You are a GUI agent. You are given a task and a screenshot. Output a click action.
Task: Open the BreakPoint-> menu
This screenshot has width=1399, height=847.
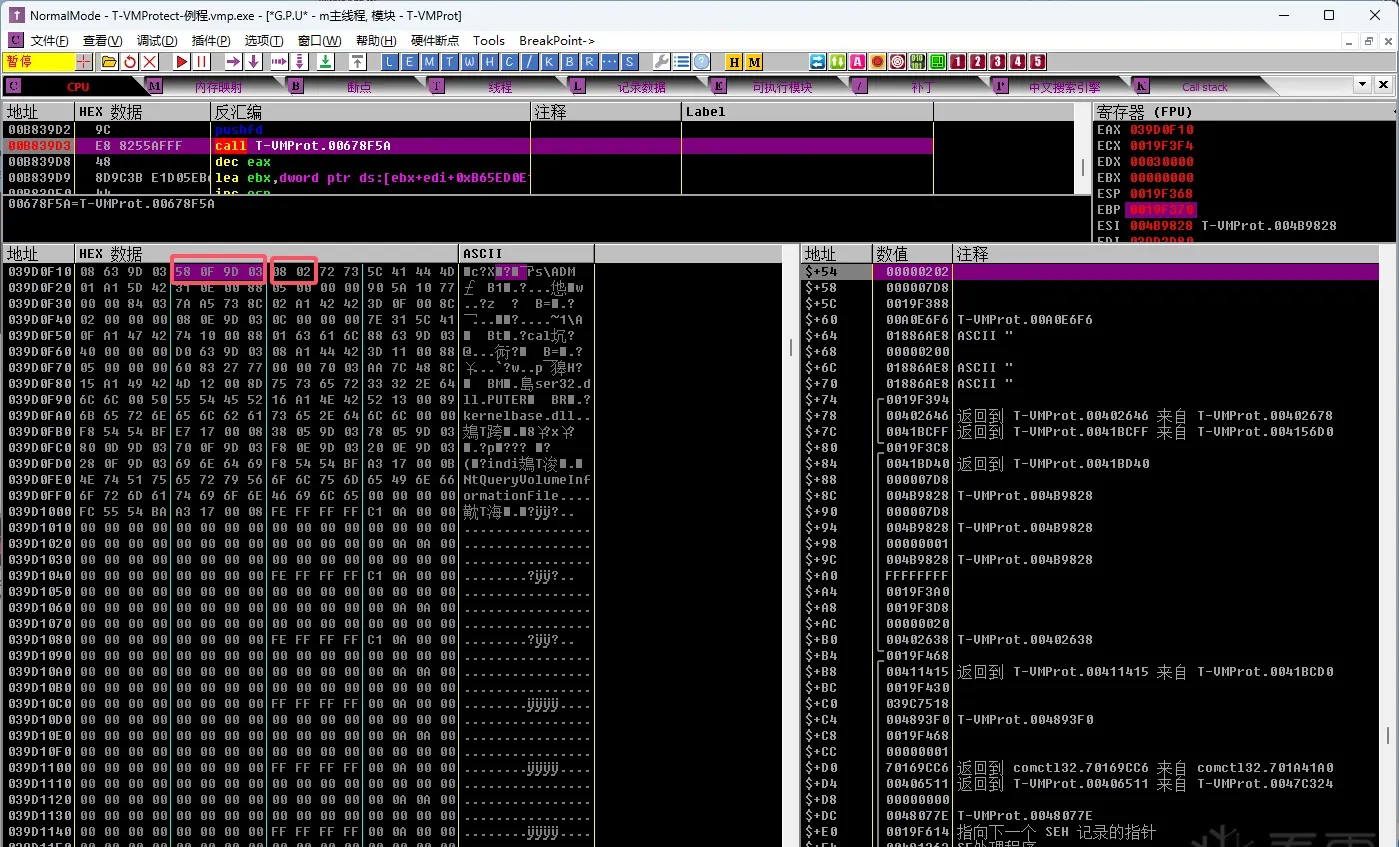point(557,40)
